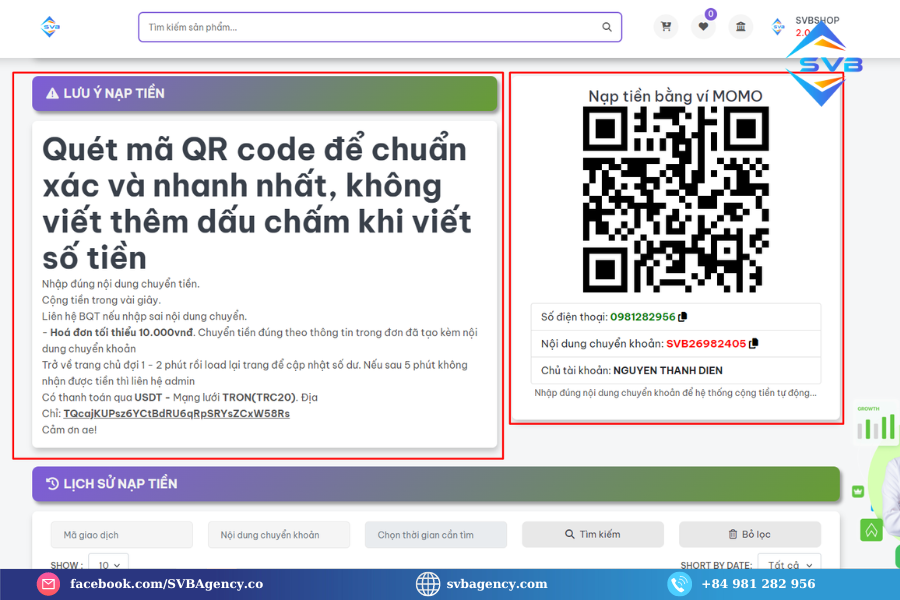Click the warning icon in LƯU Ý NẠP TIỀN

(x=52, y=93)
